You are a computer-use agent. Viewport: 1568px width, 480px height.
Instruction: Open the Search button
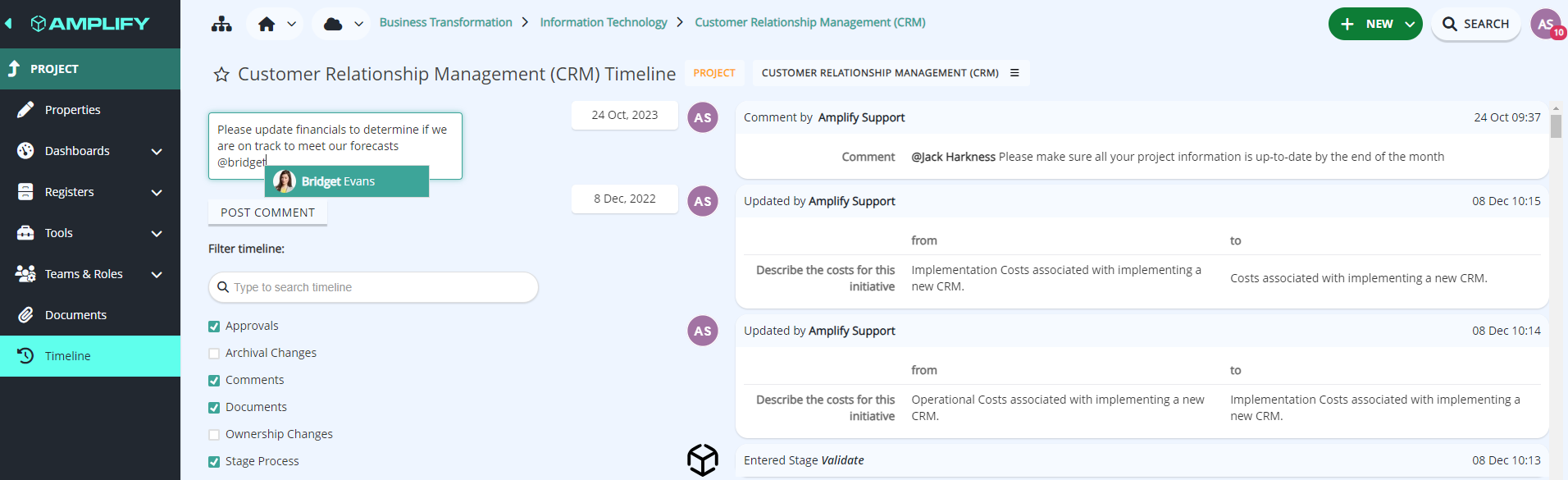1475,24
